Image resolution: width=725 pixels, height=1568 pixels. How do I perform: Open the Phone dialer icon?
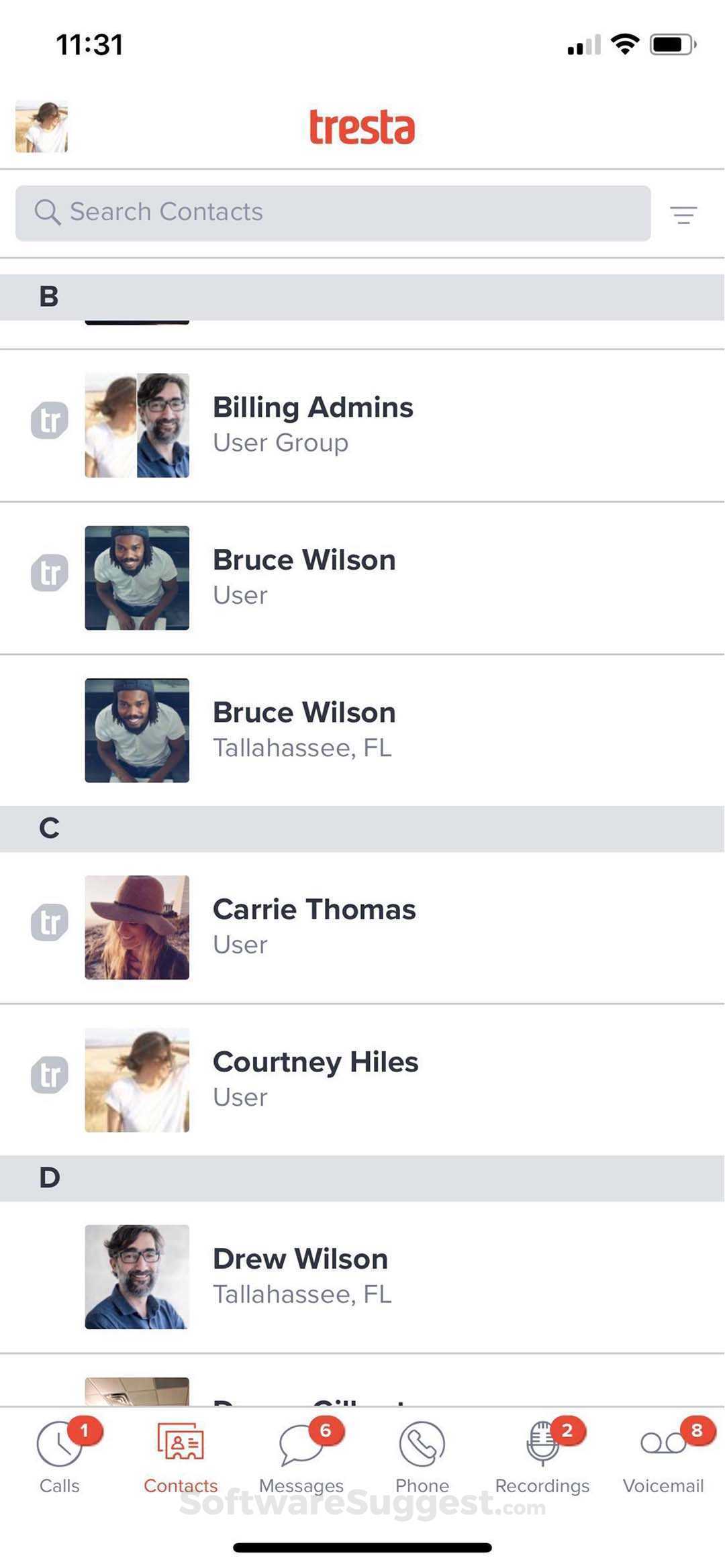coord(422,1445)
